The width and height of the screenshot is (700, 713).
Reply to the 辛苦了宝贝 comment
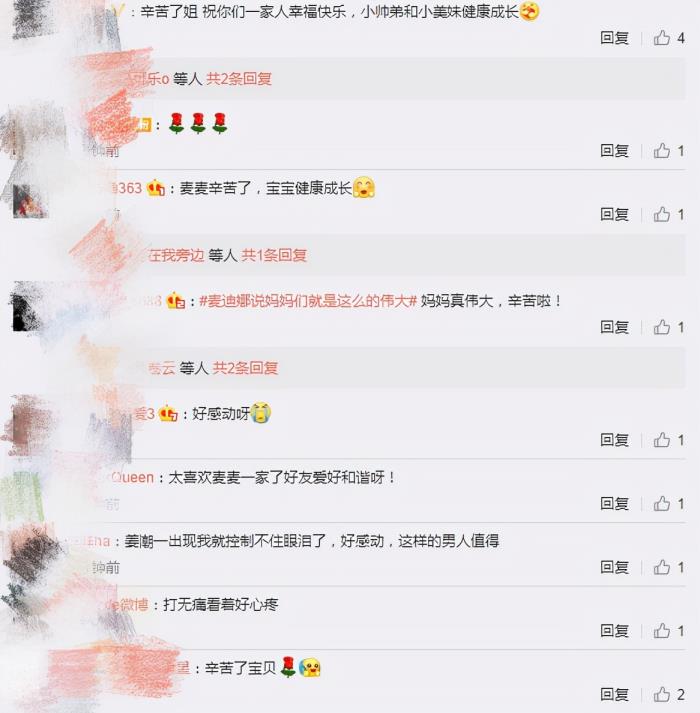click(x=614, y=694)
